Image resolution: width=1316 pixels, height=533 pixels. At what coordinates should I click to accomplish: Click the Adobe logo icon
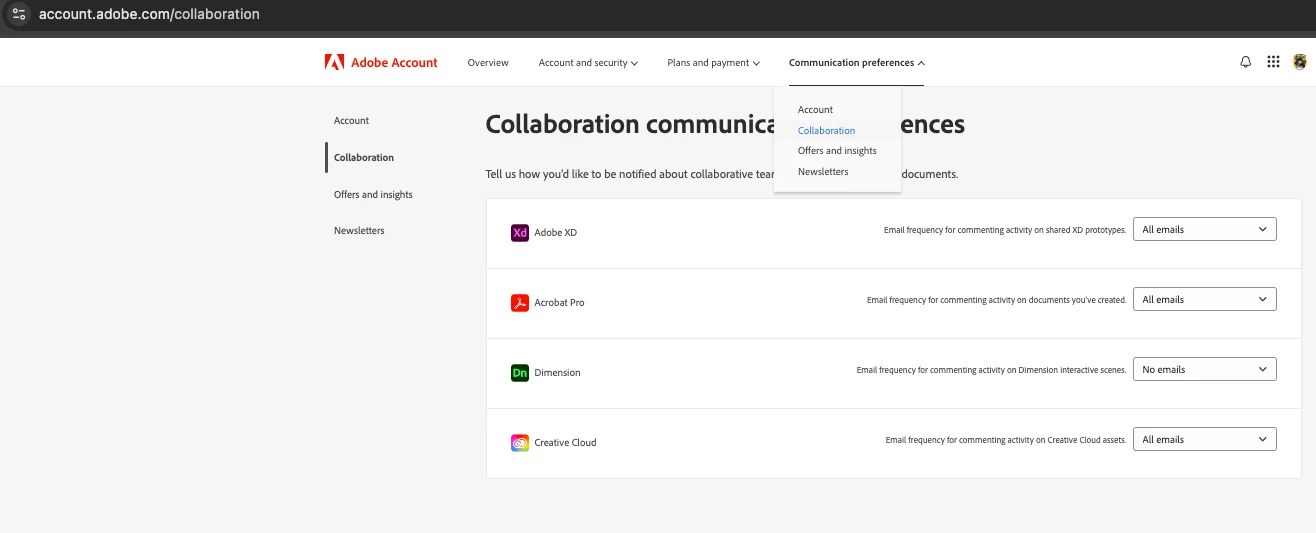[x=334, y=62]
